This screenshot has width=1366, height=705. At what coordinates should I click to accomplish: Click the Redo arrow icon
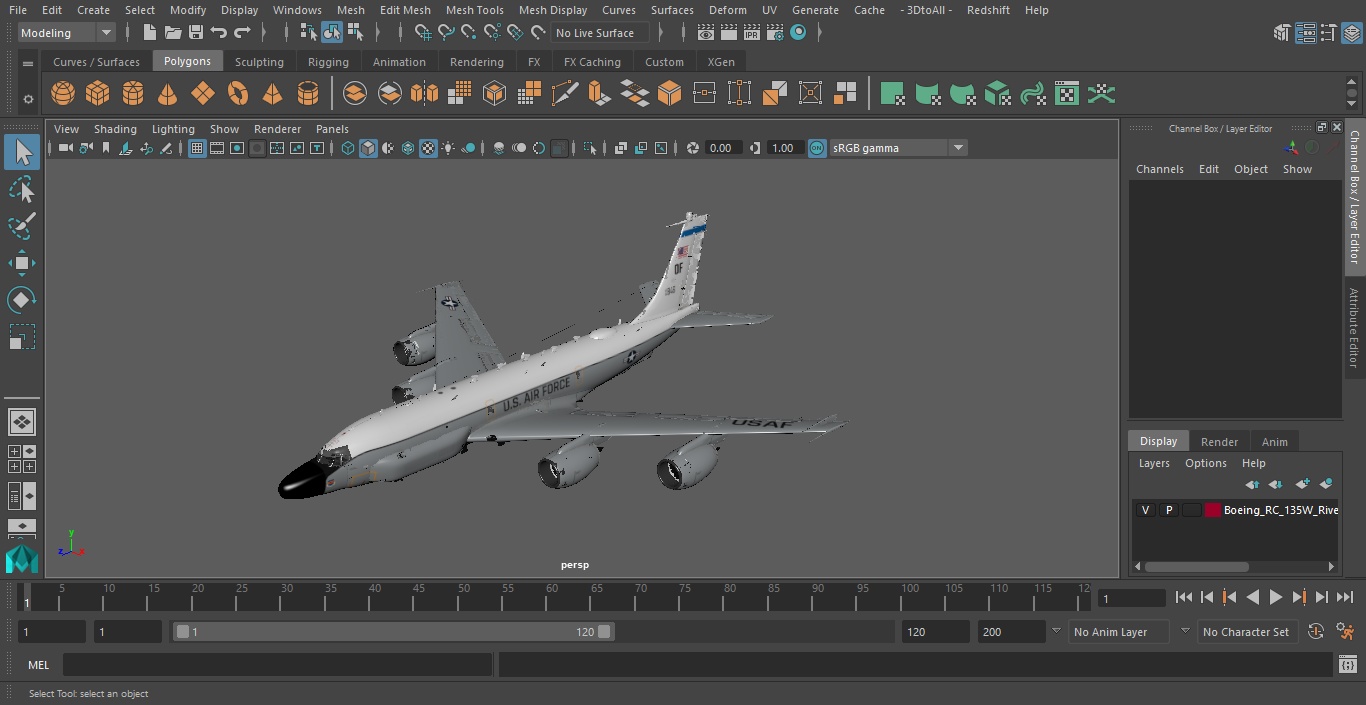point(242,33)
